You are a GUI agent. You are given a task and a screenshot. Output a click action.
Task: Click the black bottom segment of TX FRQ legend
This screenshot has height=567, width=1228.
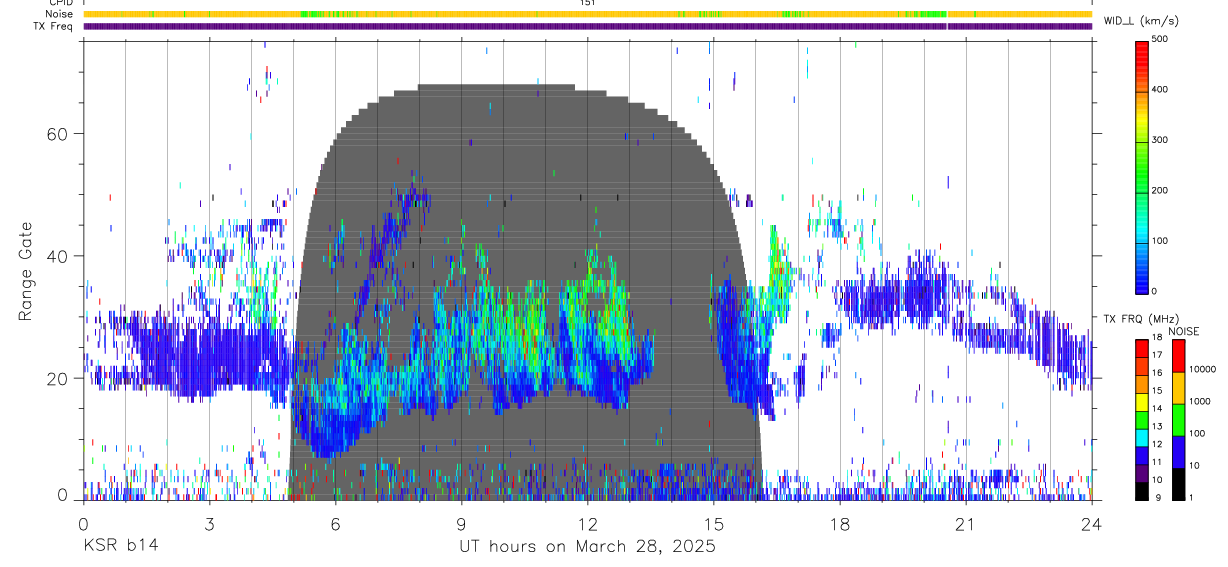tap(1141, 491)
